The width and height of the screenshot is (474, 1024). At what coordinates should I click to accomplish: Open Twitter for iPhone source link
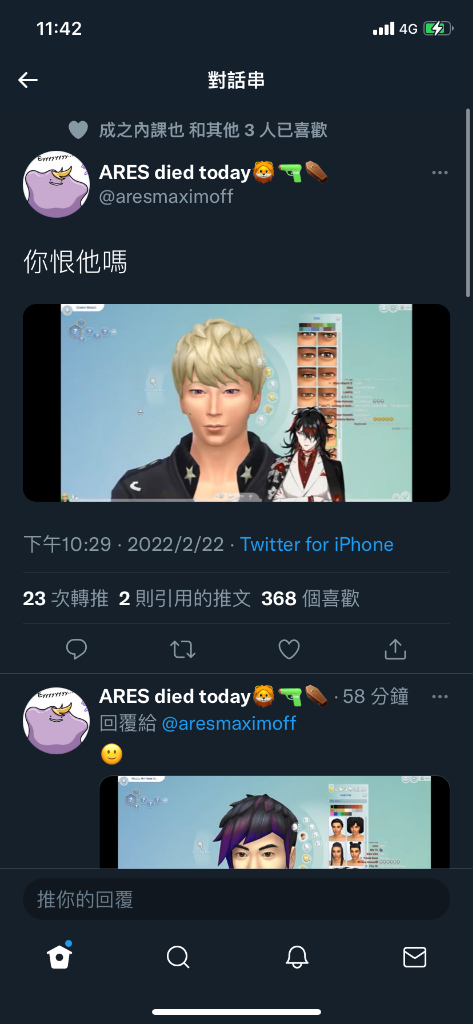317,544
